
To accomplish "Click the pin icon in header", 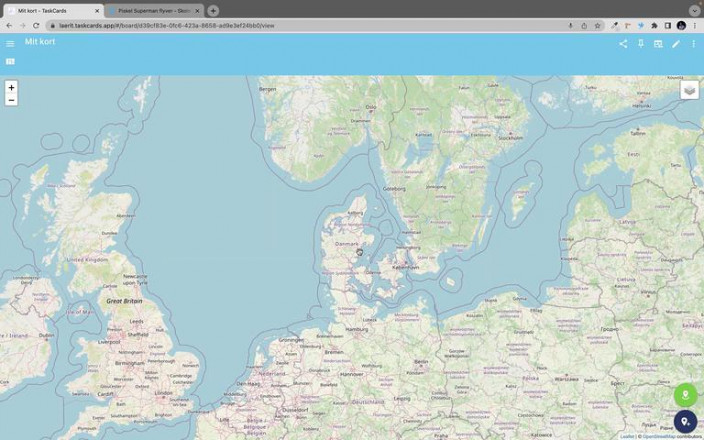I will 641,43.
